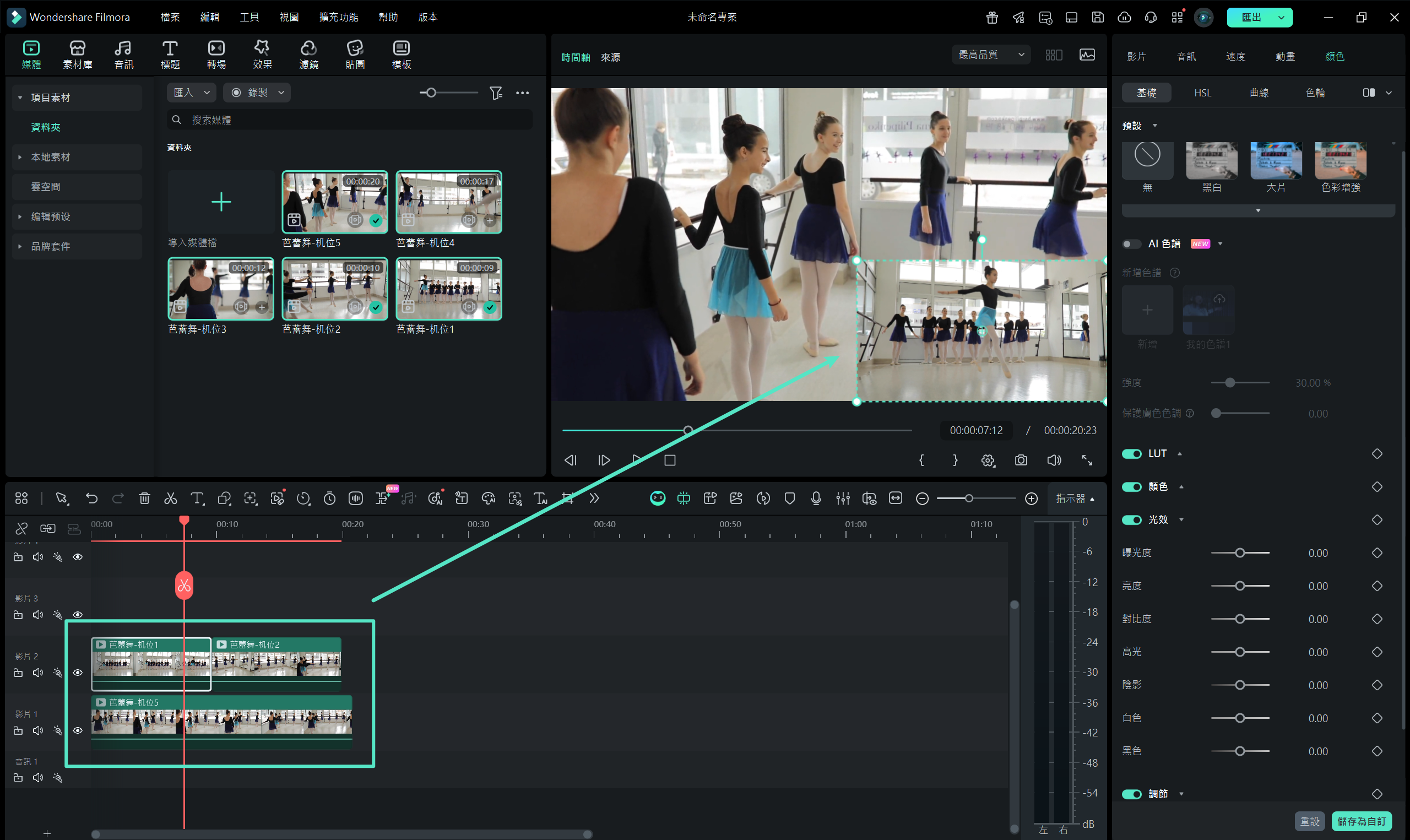Open the 最高品質 quality dropdown
Screen dimensions: 1410x840
point(991,55)
